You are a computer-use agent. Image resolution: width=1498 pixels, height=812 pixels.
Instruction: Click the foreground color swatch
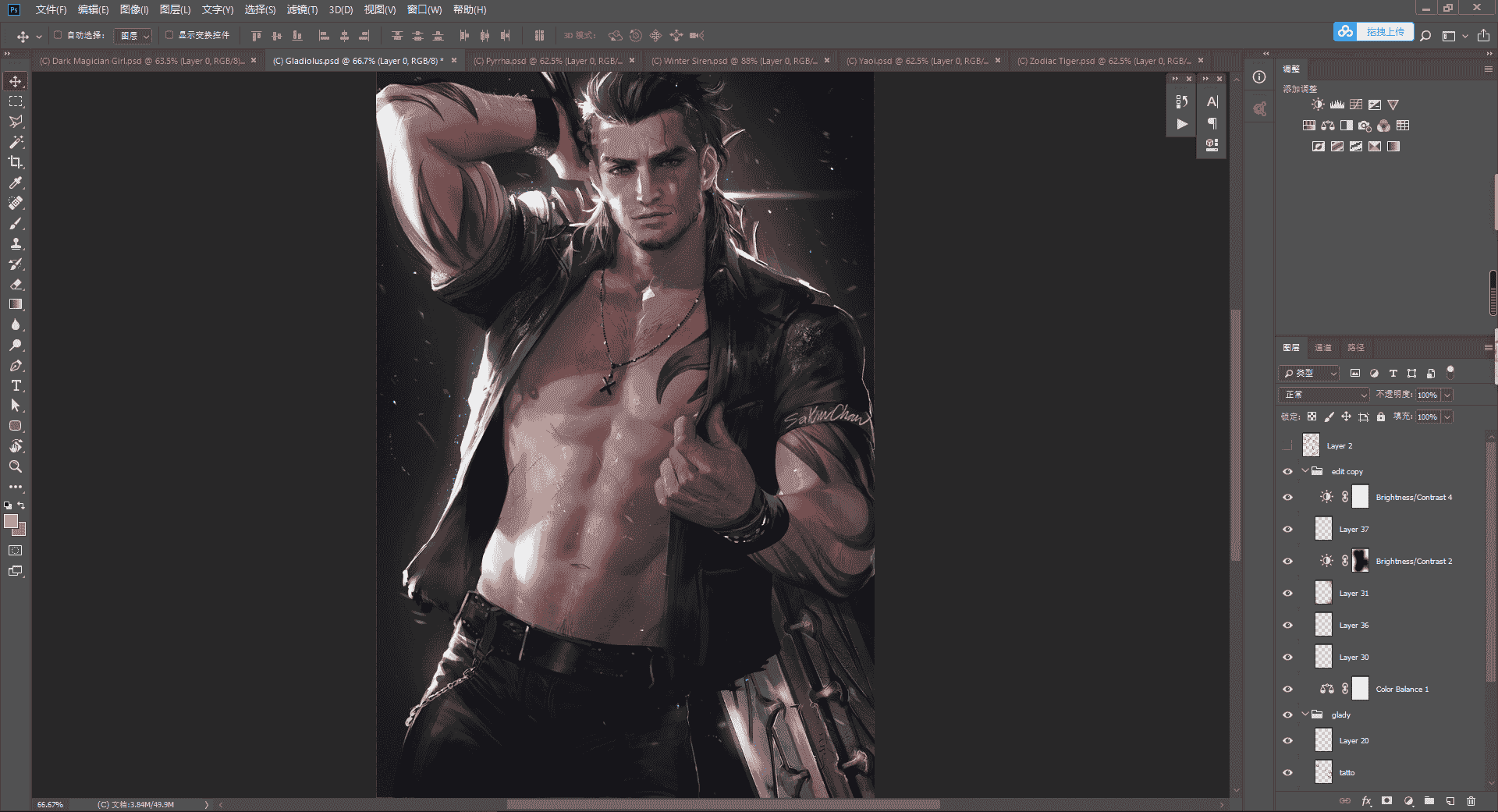pyautogui.click(x=11, y=521)
